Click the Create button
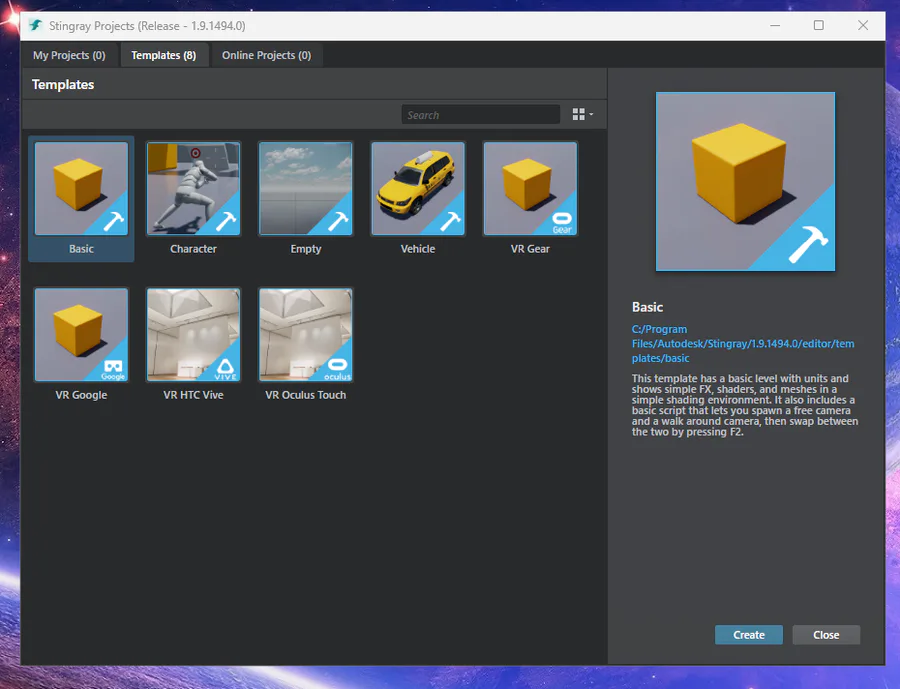Image resolution: width=900 pixels, height=689 pixels. pyautogui.click(x=748, y=635)
